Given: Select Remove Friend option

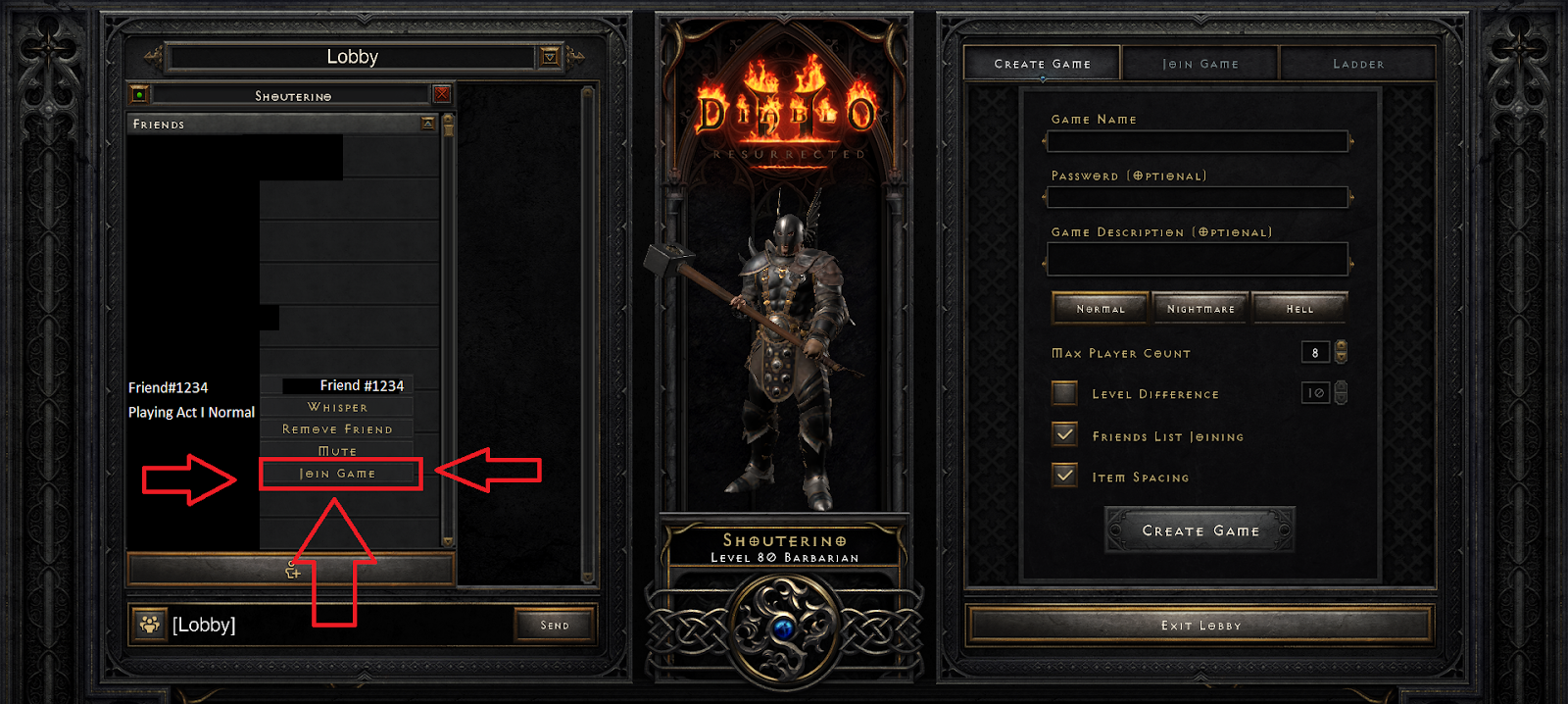Looking at the screenshot, I should pos(337,429).
